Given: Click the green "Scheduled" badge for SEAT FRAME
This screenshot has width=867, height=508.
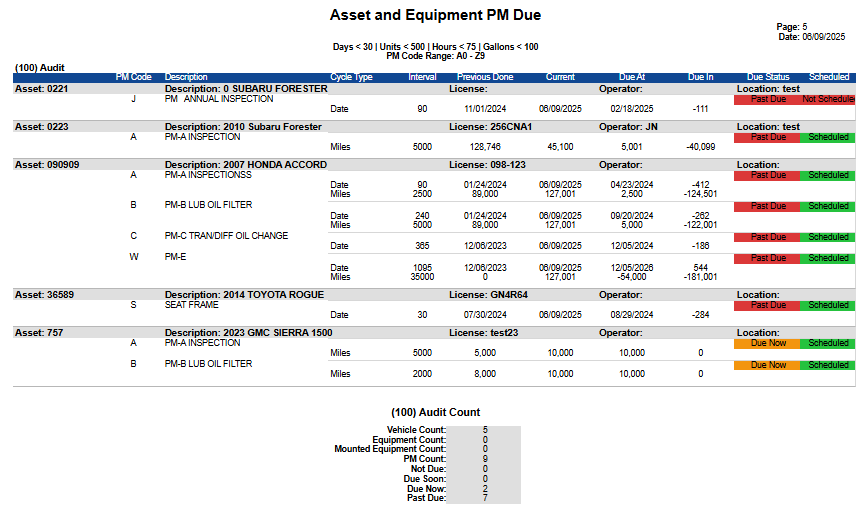Looking at the screenshot, I should click(827, 306).
